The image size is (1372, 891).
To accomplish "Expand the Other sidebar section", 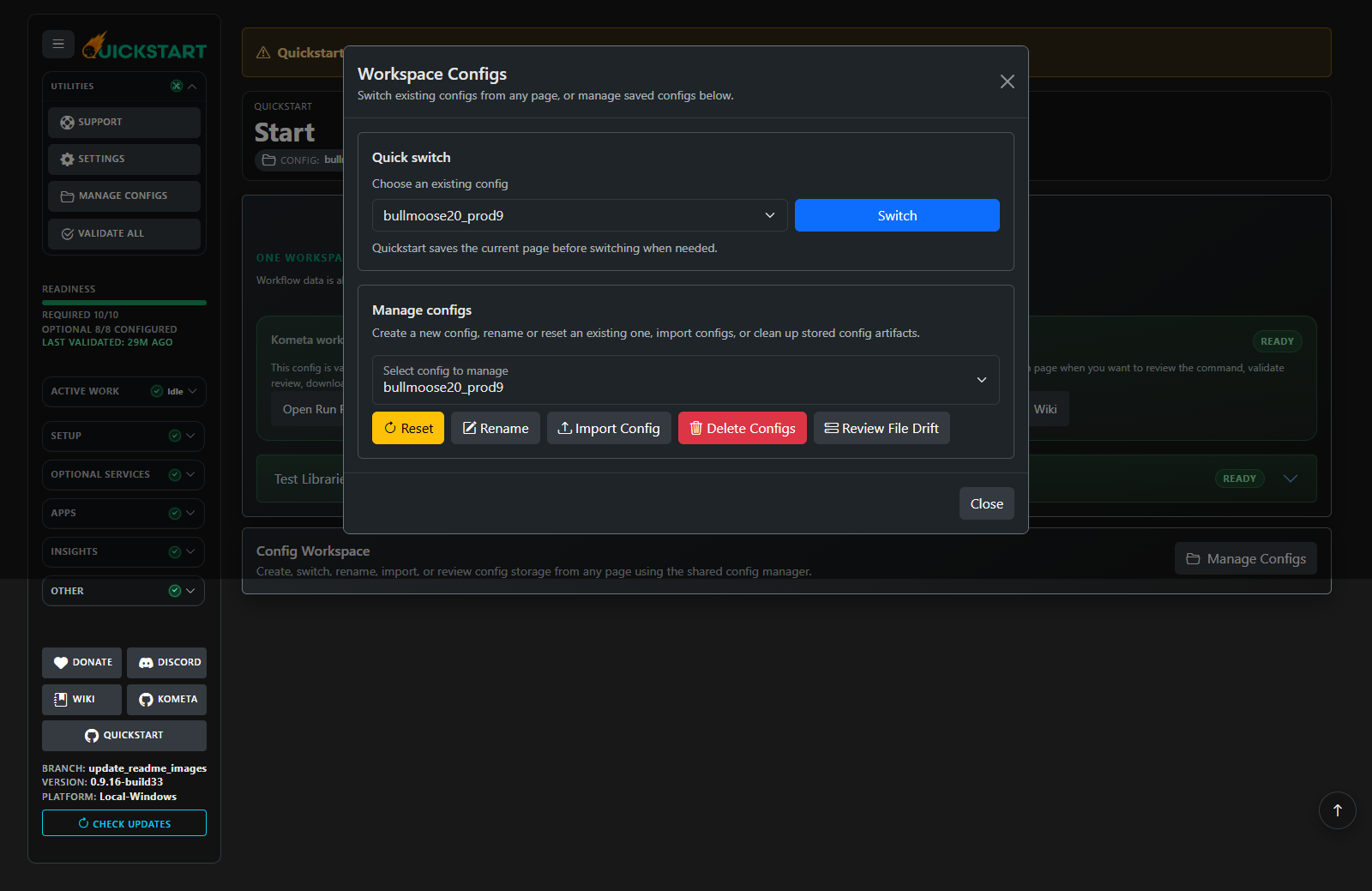I will coord(123,591).
